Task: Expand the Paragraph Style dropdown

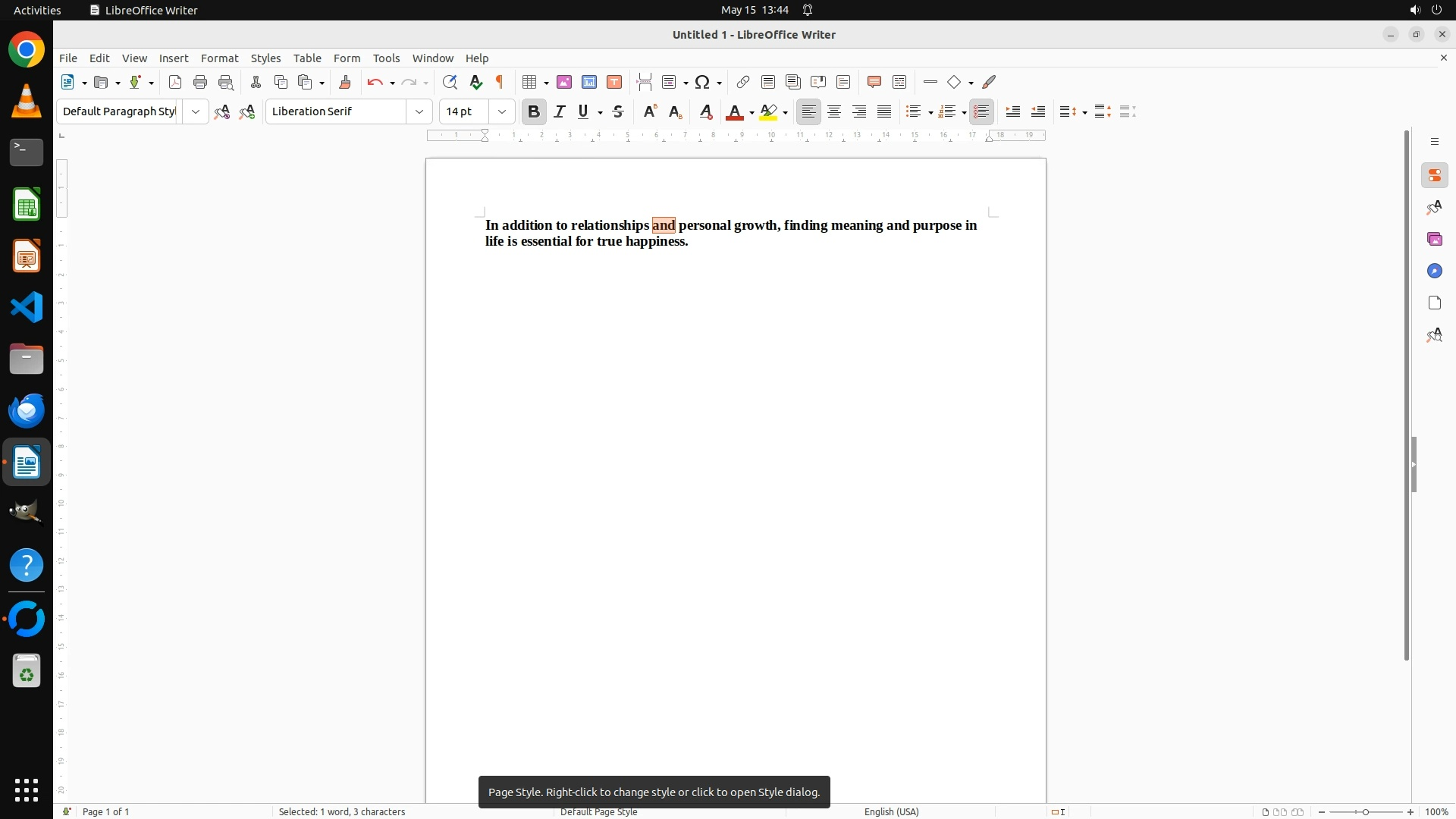Action: click(x=196, y=111)
